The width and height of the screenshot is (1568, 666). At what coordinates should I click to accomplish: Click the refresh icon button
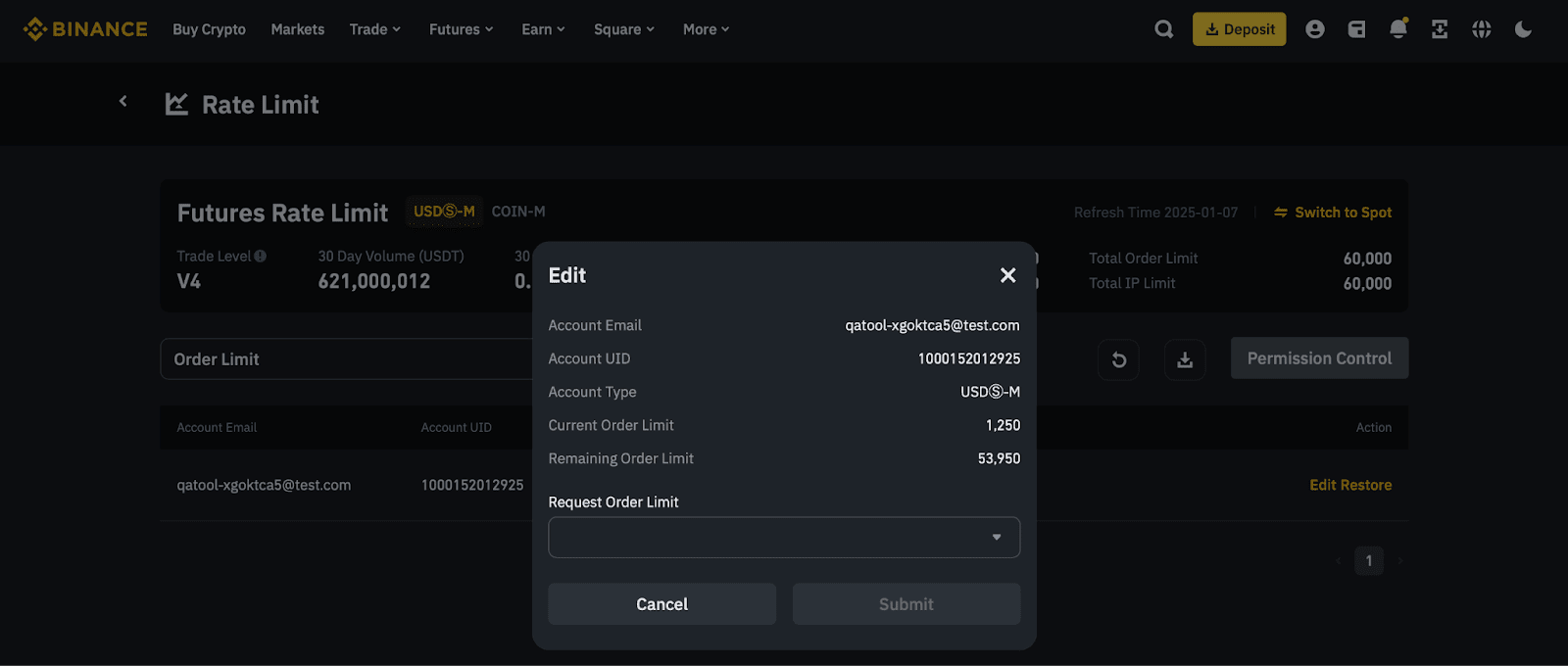pyautogui.click(x=1119, y=359)
